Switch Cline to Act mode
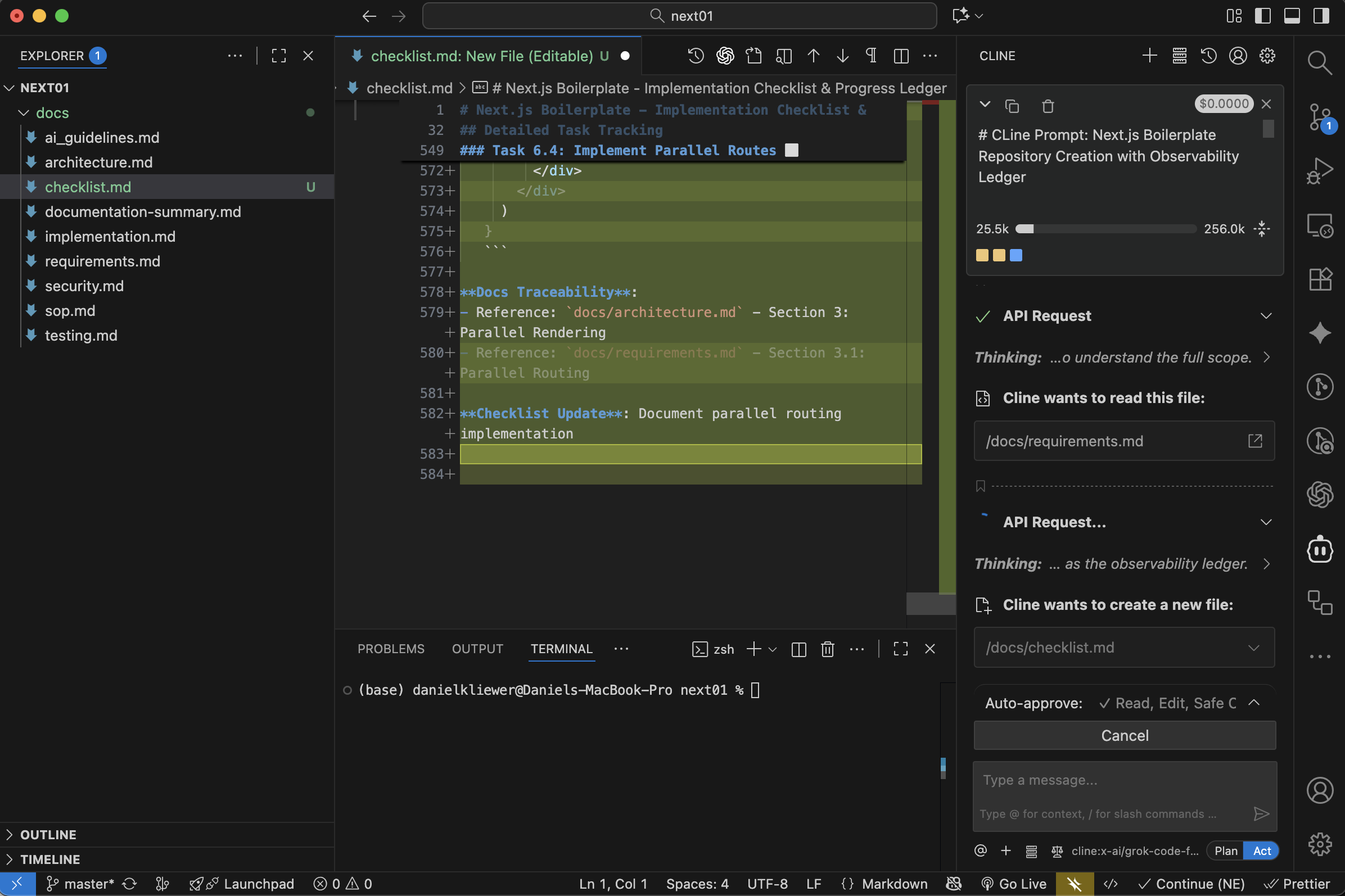This screenshot has width=1345, height=896. tap(1262, 851)
